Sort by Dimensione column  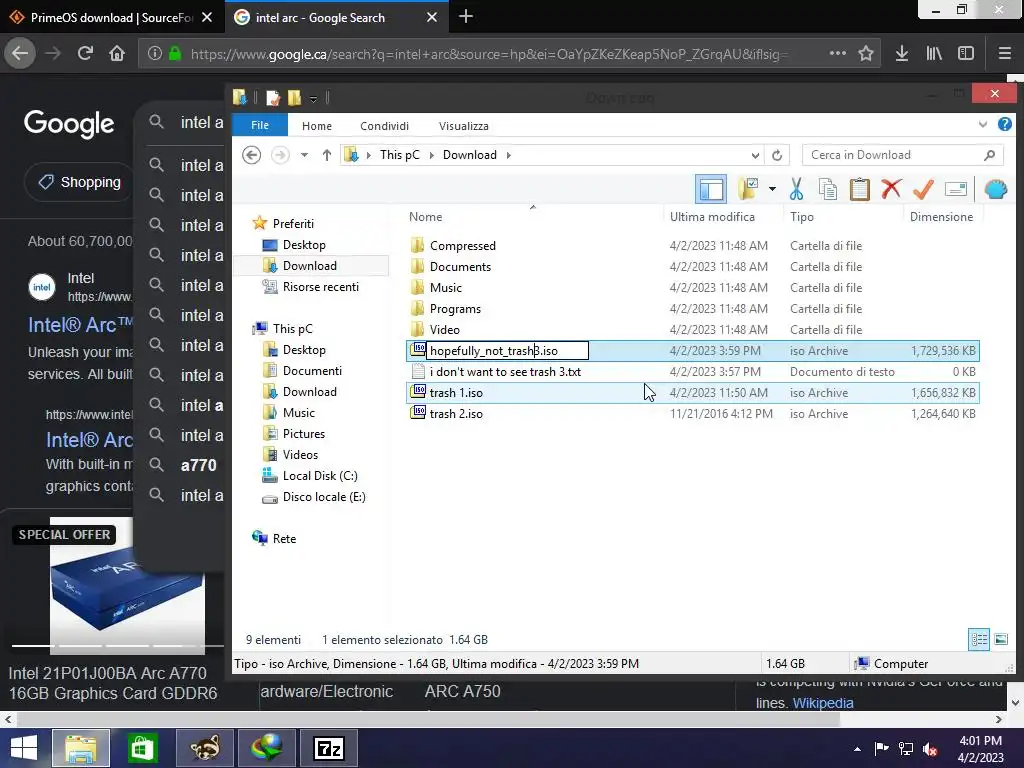point(941,217)
